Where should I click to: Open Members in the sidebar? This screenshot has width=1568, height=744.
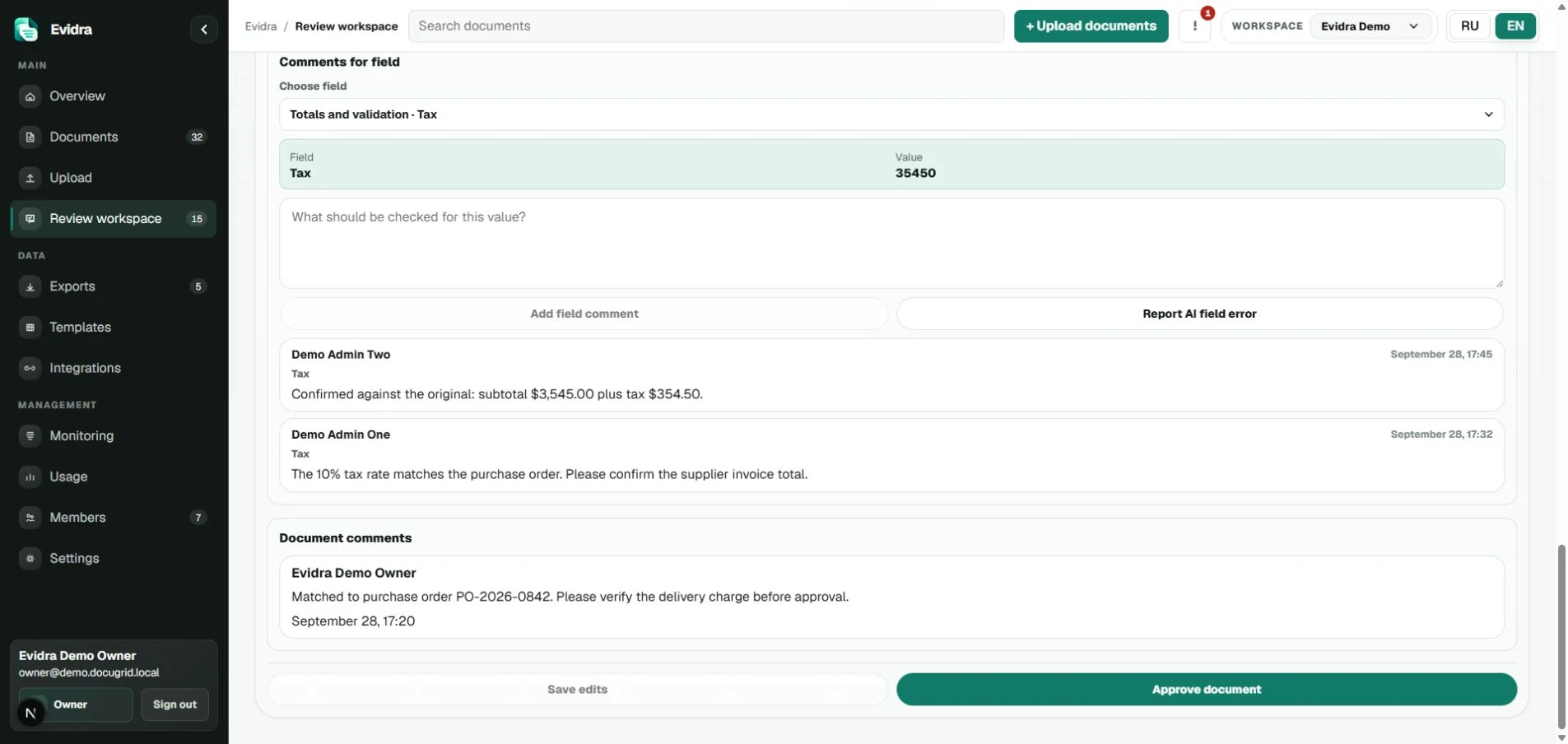point(114,518)
